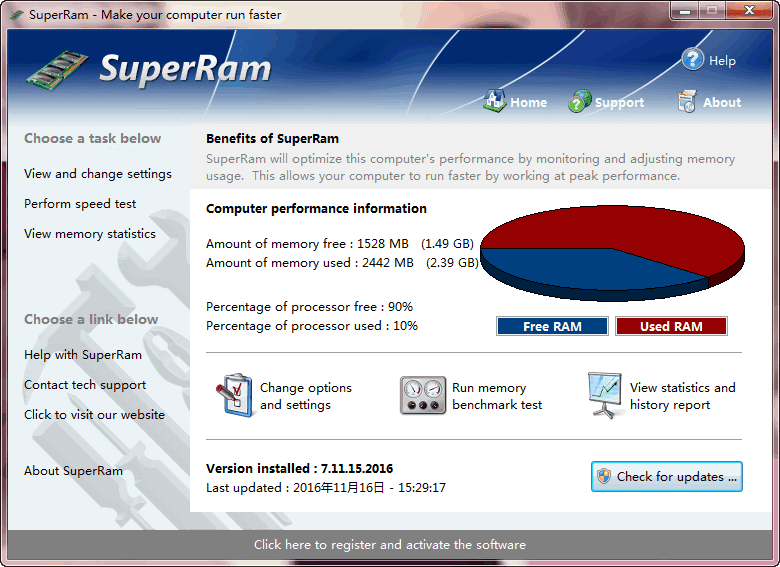Close the SuperRam window

tap(749, 10)
